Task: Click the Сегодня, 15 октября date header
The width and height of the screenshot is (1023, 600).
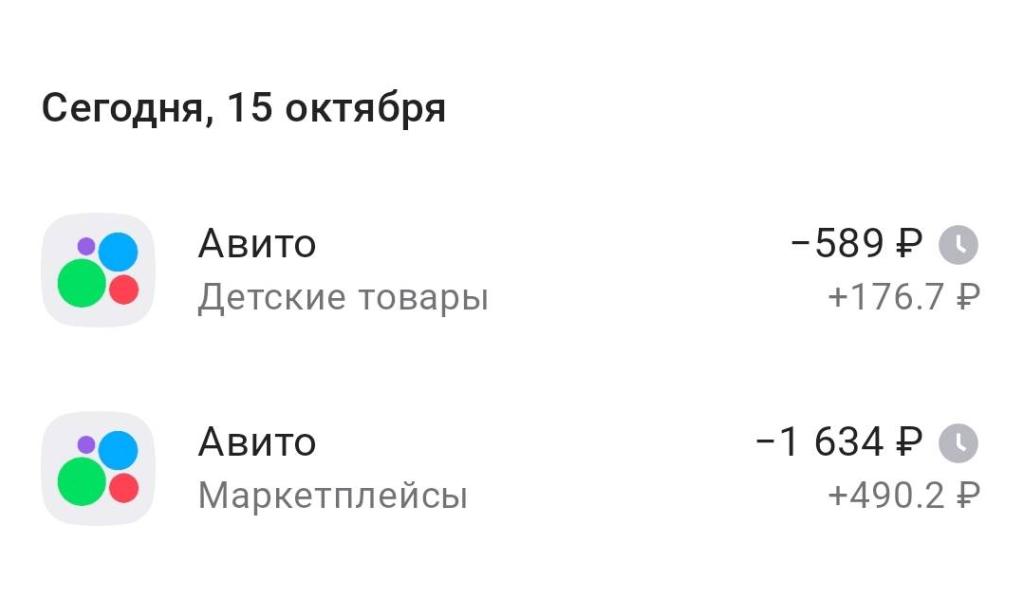Action: 243,109
